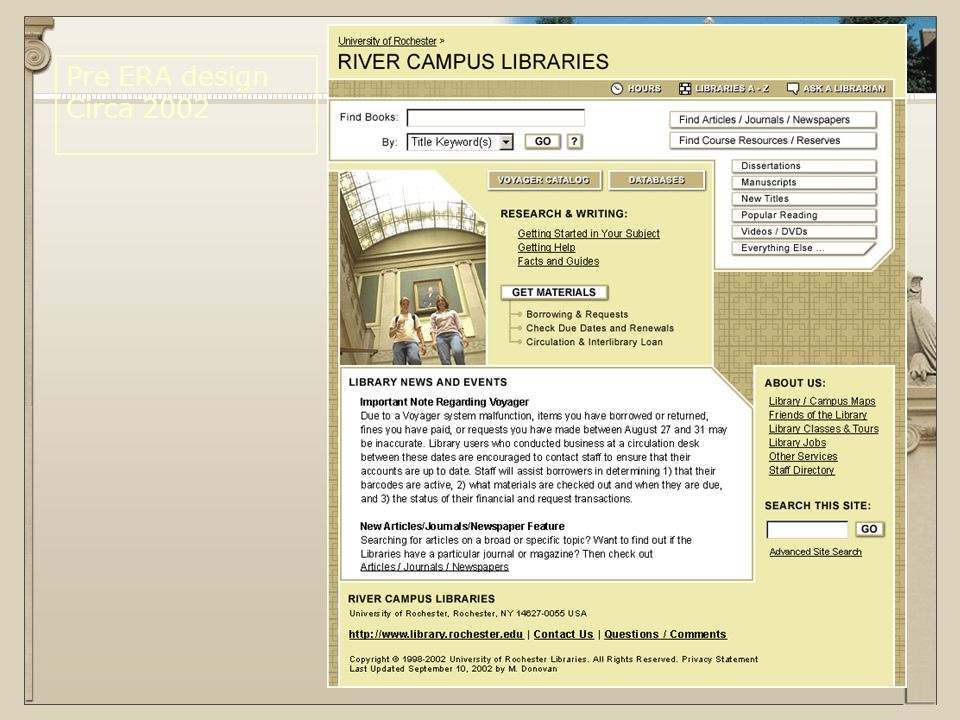The width and height of the screenshot is (960, 720).
Task: Select the Everything Else menu item
Action: click(804, 249)
